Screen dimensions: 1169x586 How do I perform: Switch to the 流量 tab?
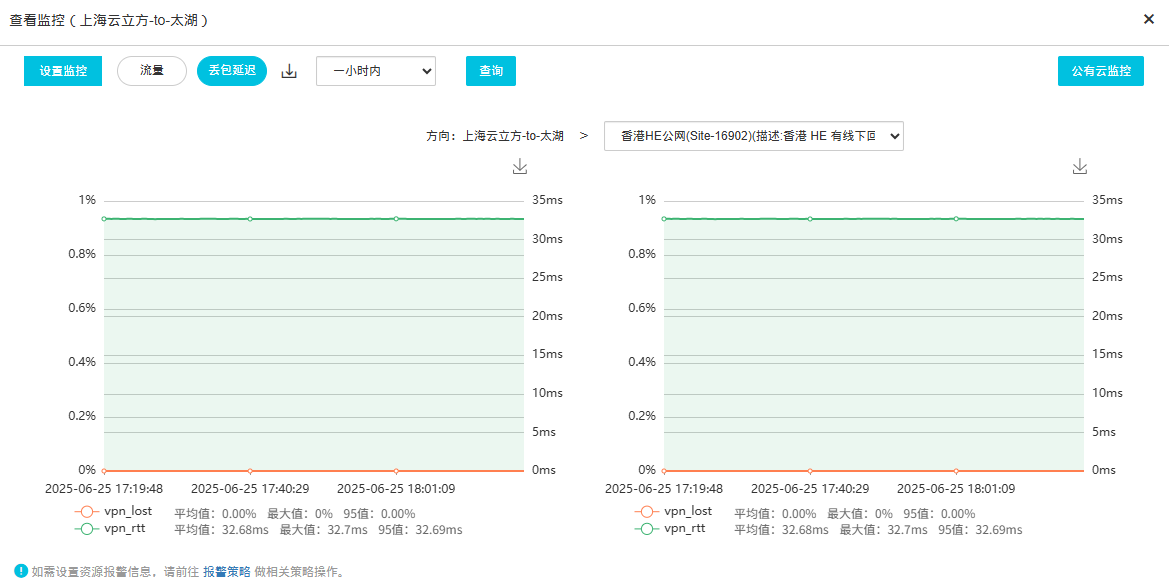pos(152,71)
